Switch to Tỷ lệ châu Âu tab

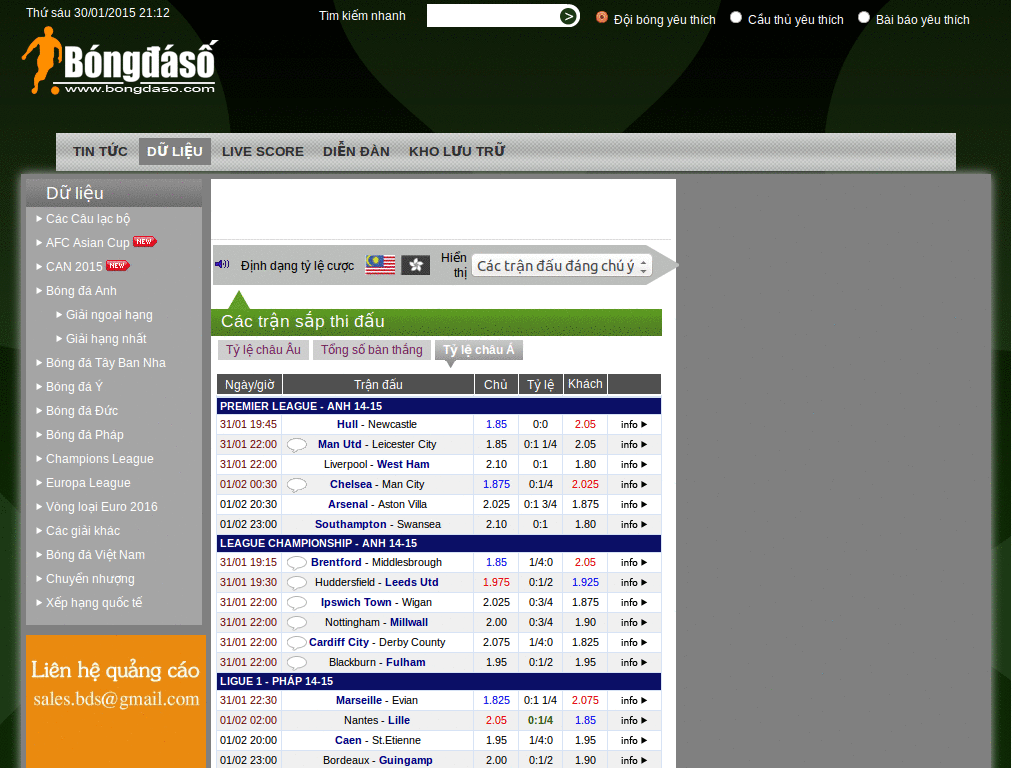(263, 350)
